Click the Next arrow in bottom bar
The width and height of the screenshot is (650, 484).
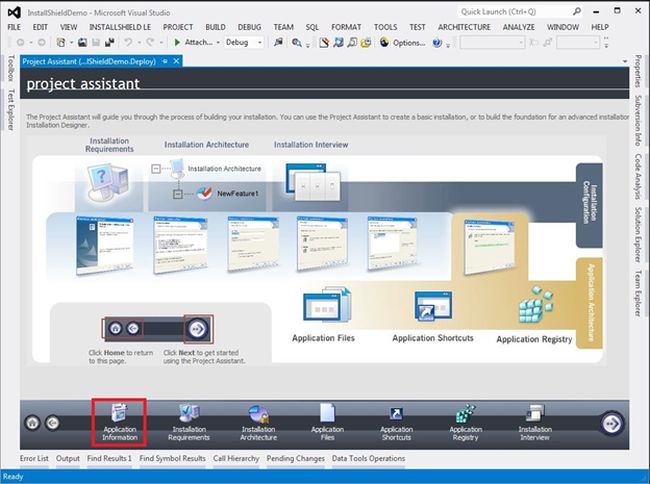(x=612, y=424)
